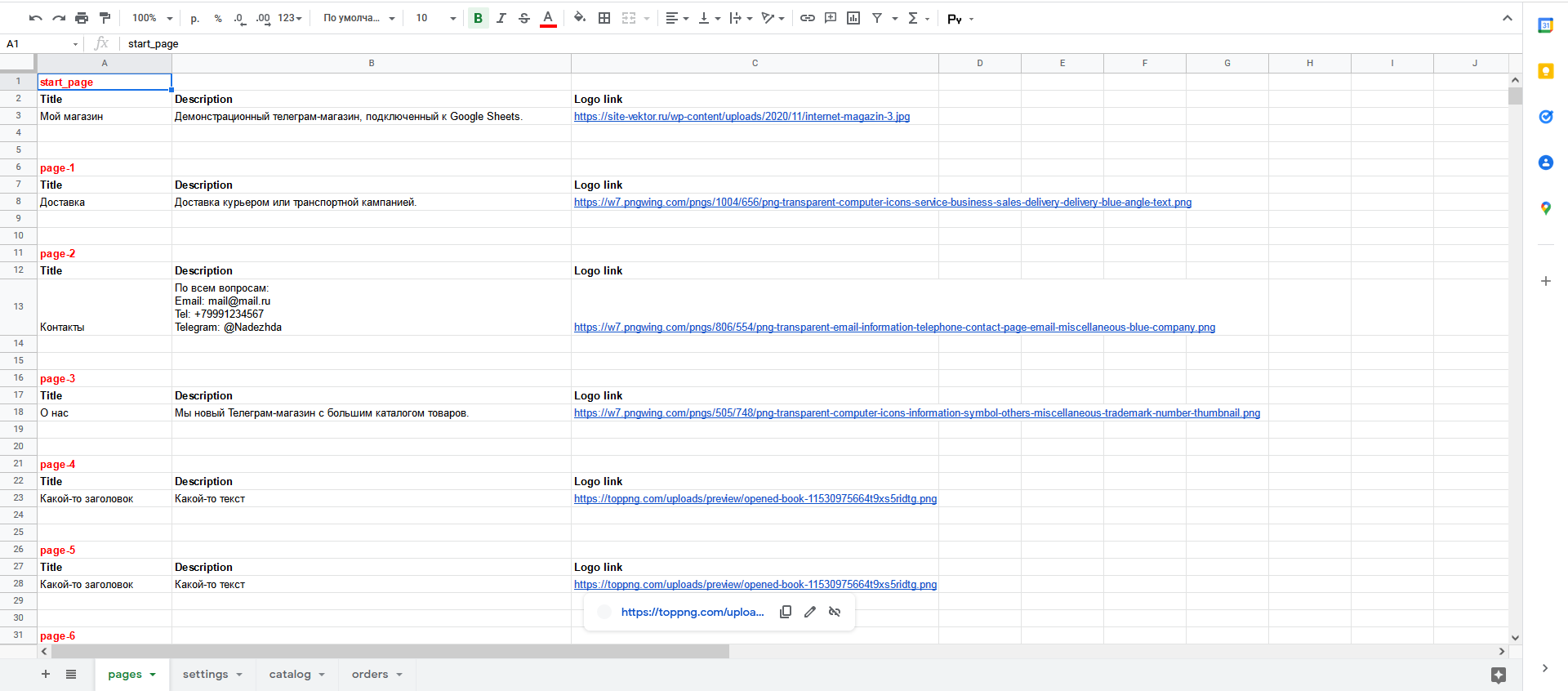Copy link in hyperlink popup
The height and width of the screenshot is (691, 1568).
click(786, 612)
